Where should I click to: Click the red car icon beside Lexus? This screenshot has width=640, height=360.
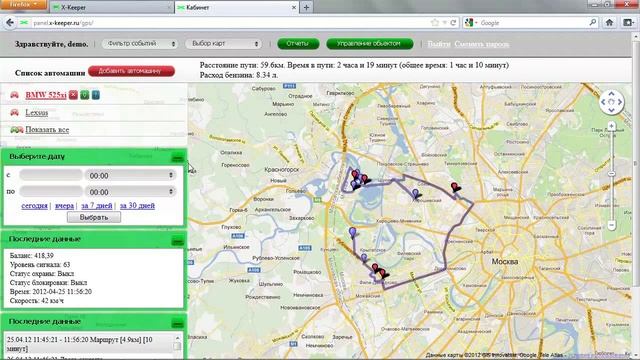(14, 112)
